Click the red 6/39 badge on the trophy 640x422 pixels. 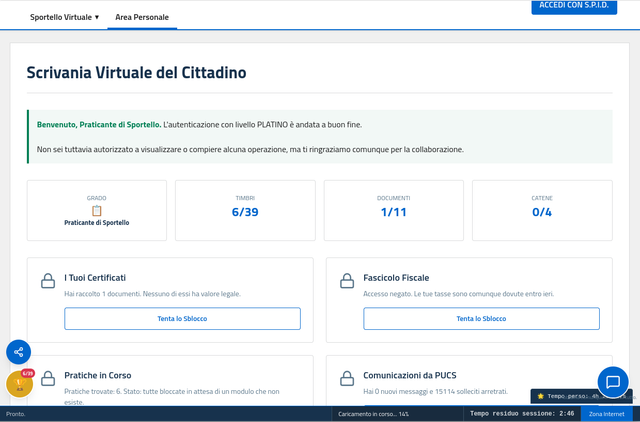click(28, 373)
